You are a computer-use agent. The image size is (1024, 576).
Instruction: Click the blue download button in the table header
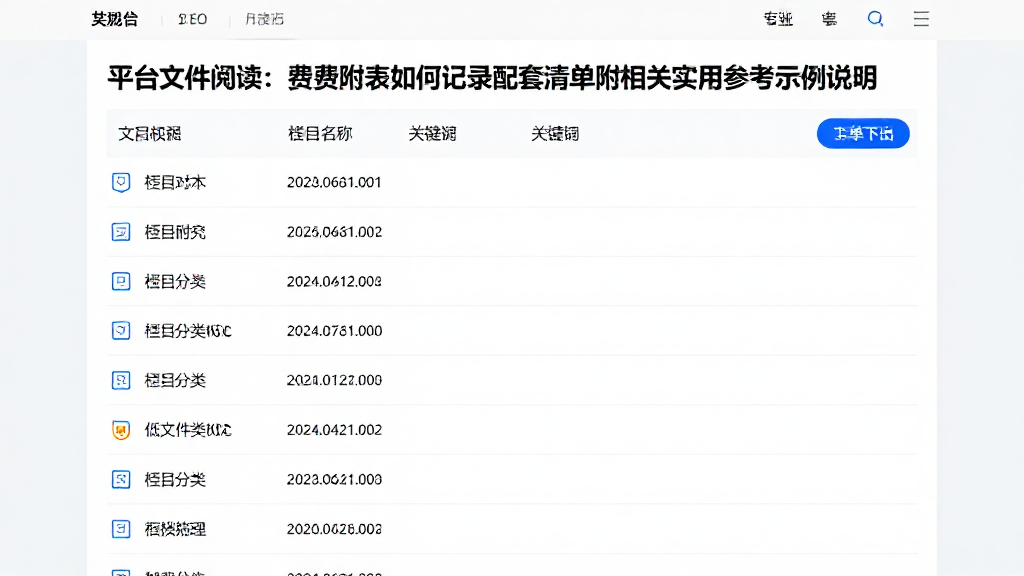pos(863,133)
